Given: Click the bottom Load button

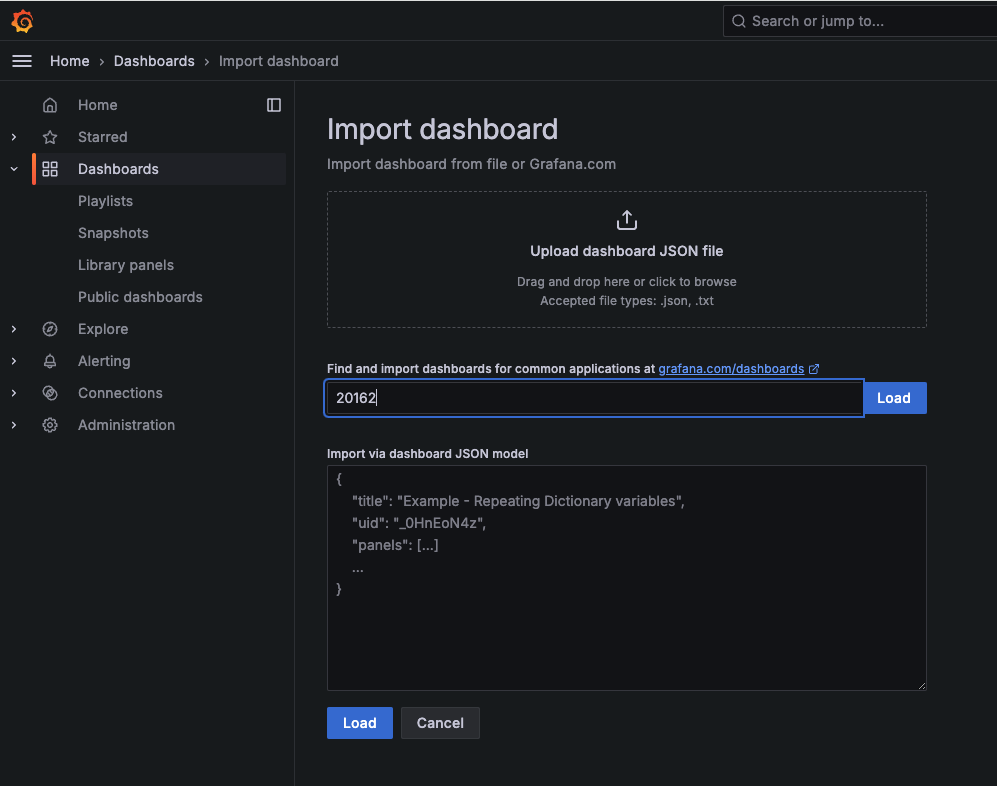Looking at the screenshot, I should pos(359,723).
